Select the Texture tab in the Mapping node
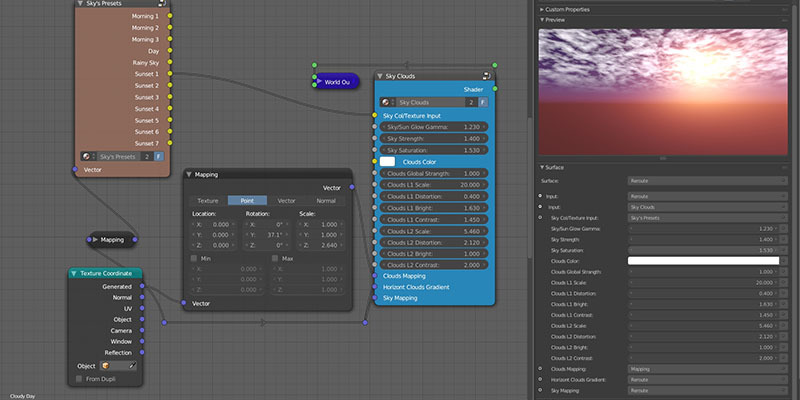The image size is (800, 400). click(208, 201)
